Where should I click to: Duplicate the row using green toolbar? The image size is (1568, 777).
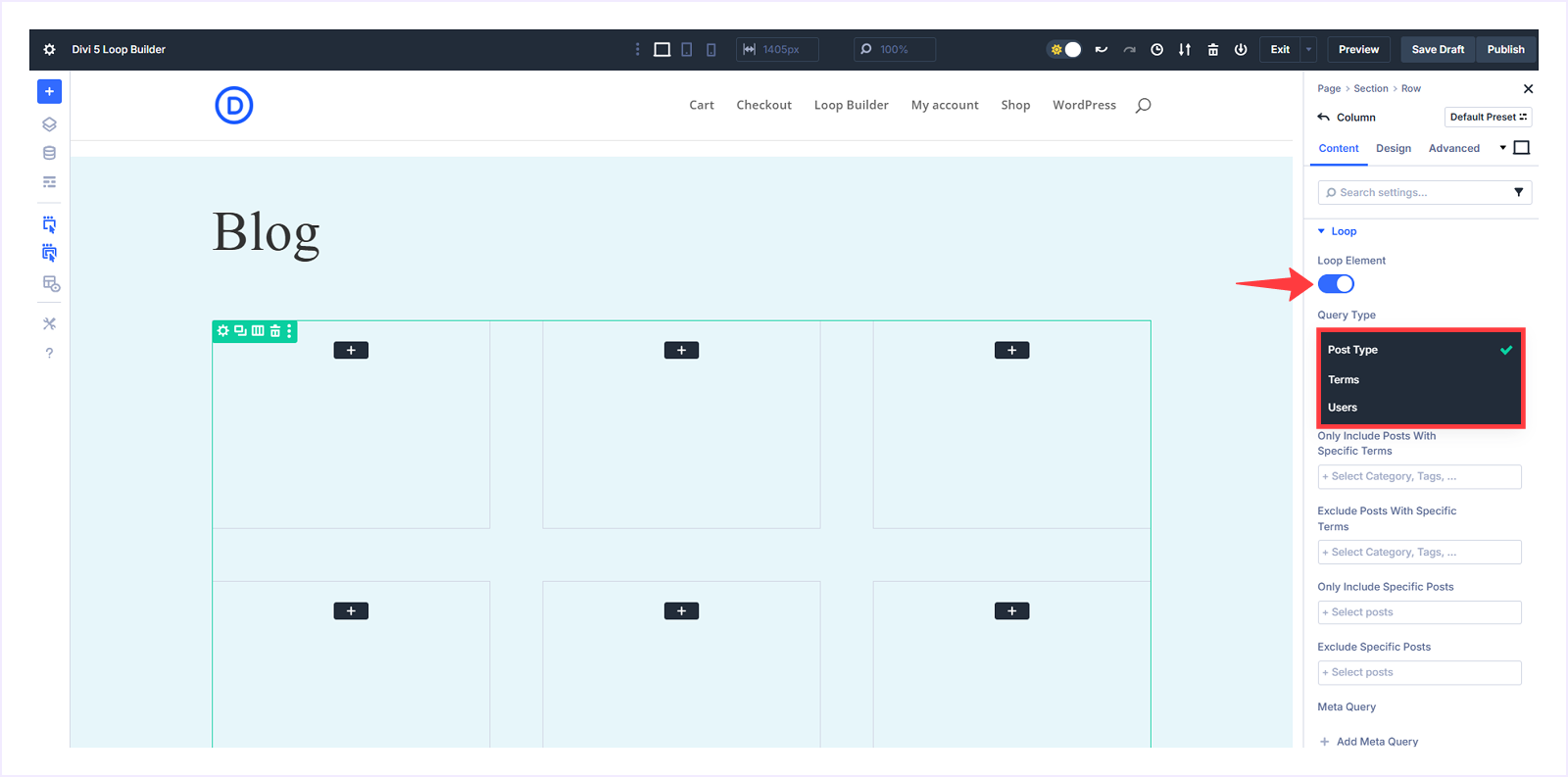tap(240, 331)
